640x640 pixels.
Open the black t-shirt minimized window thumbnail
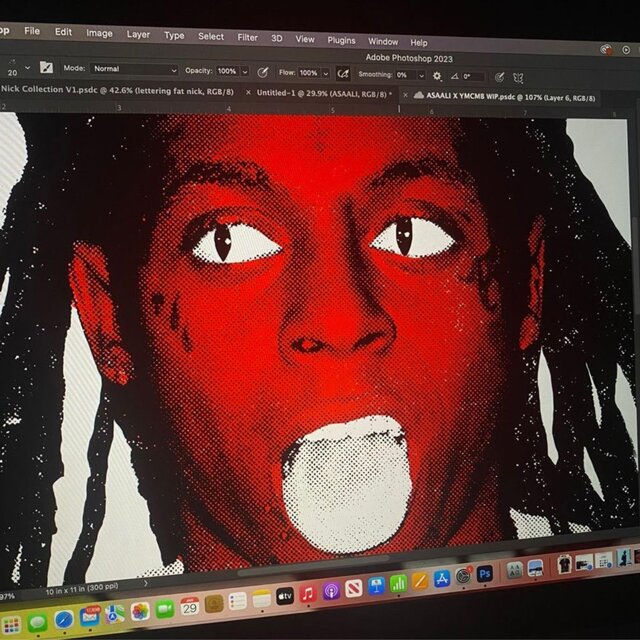[565, 566]
